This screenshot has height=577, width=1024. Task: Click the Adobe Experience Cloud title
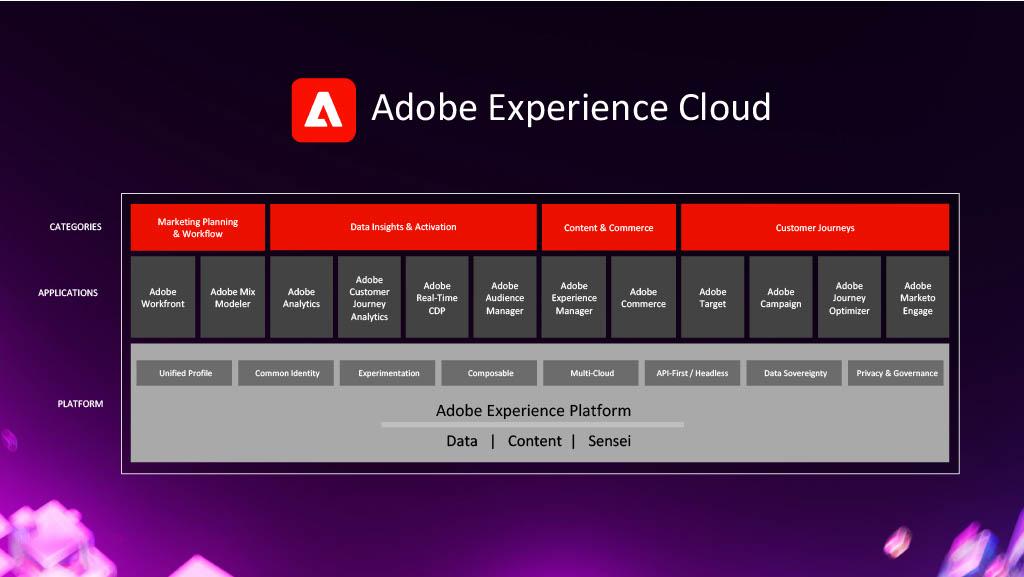pos(571,108)
